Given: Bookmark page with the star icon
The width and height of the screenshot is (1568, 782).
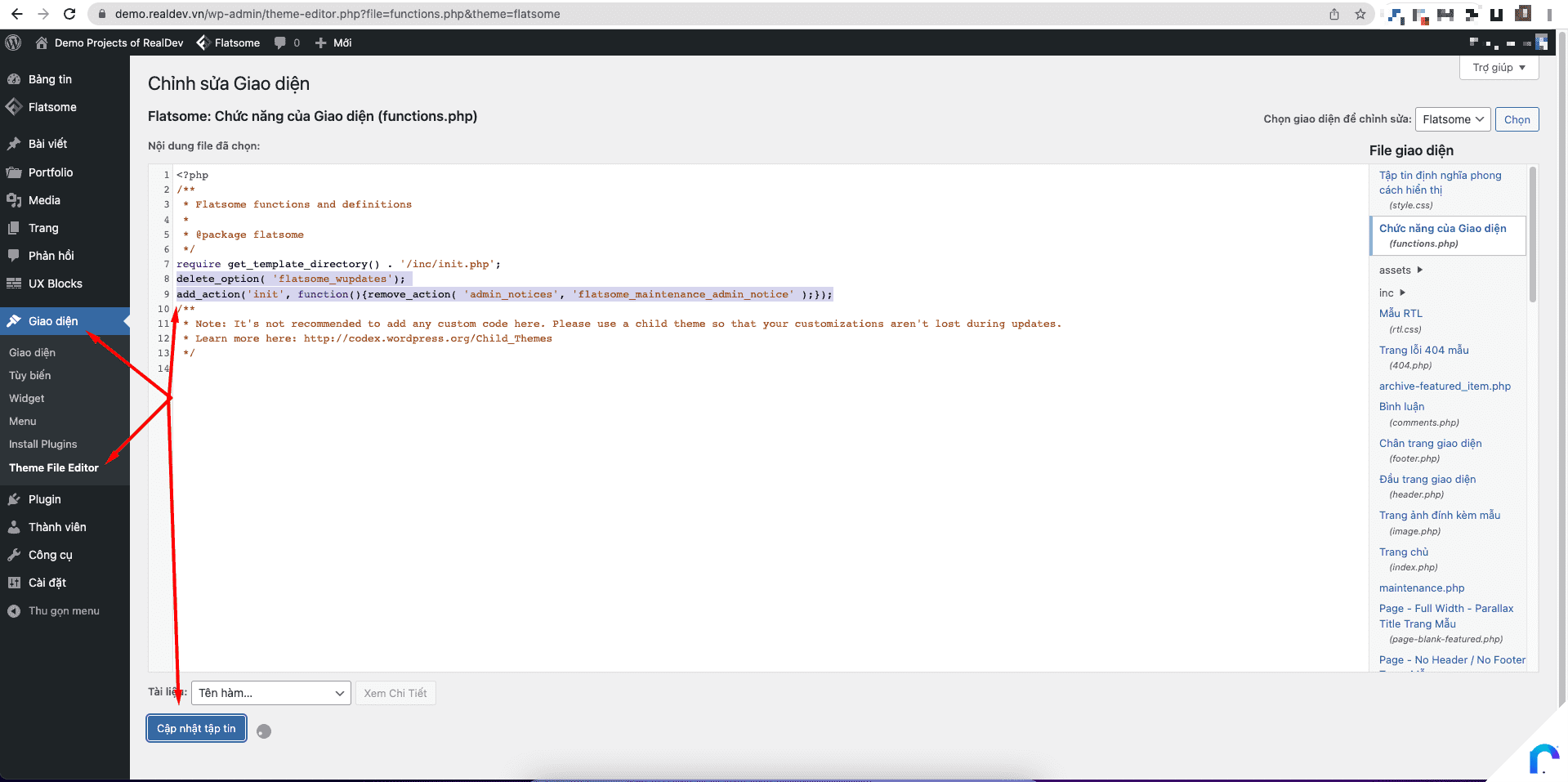Looking at the screenshot, I should [1360, 14].
